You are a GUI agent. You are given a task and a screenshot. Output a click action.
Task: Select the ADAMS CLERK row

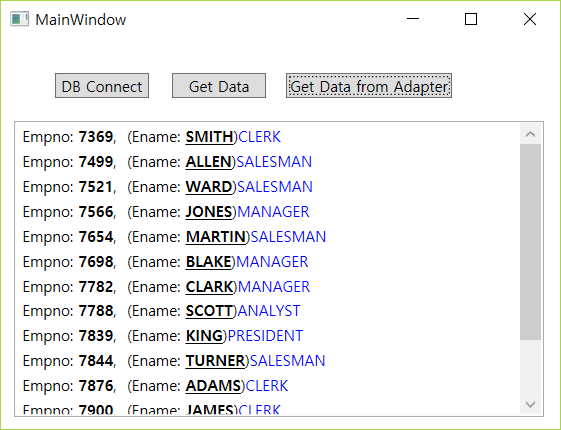coord(268,386)
